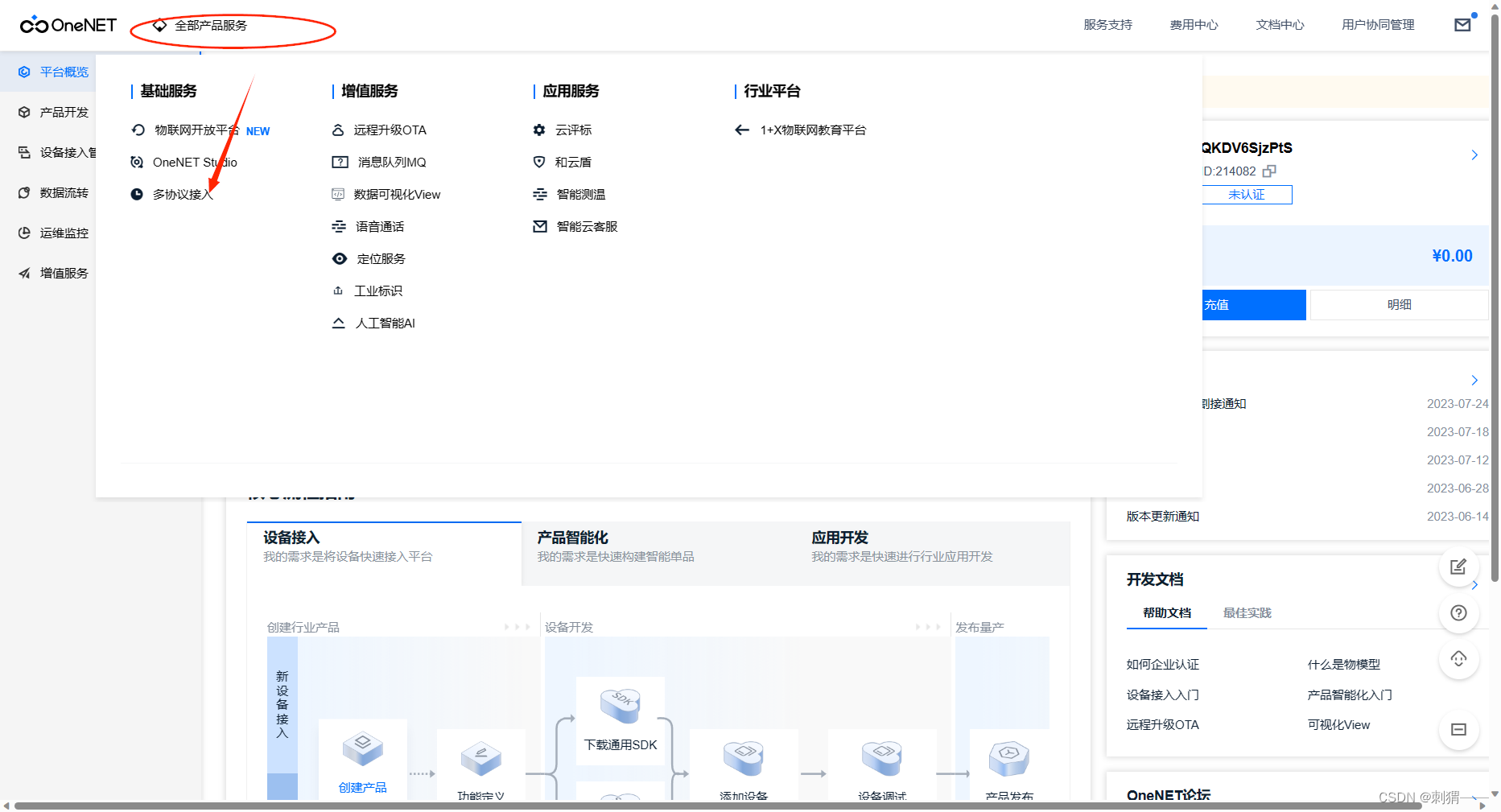
Task: Click the floating collapse panel icon
Action: point(1458,729)
